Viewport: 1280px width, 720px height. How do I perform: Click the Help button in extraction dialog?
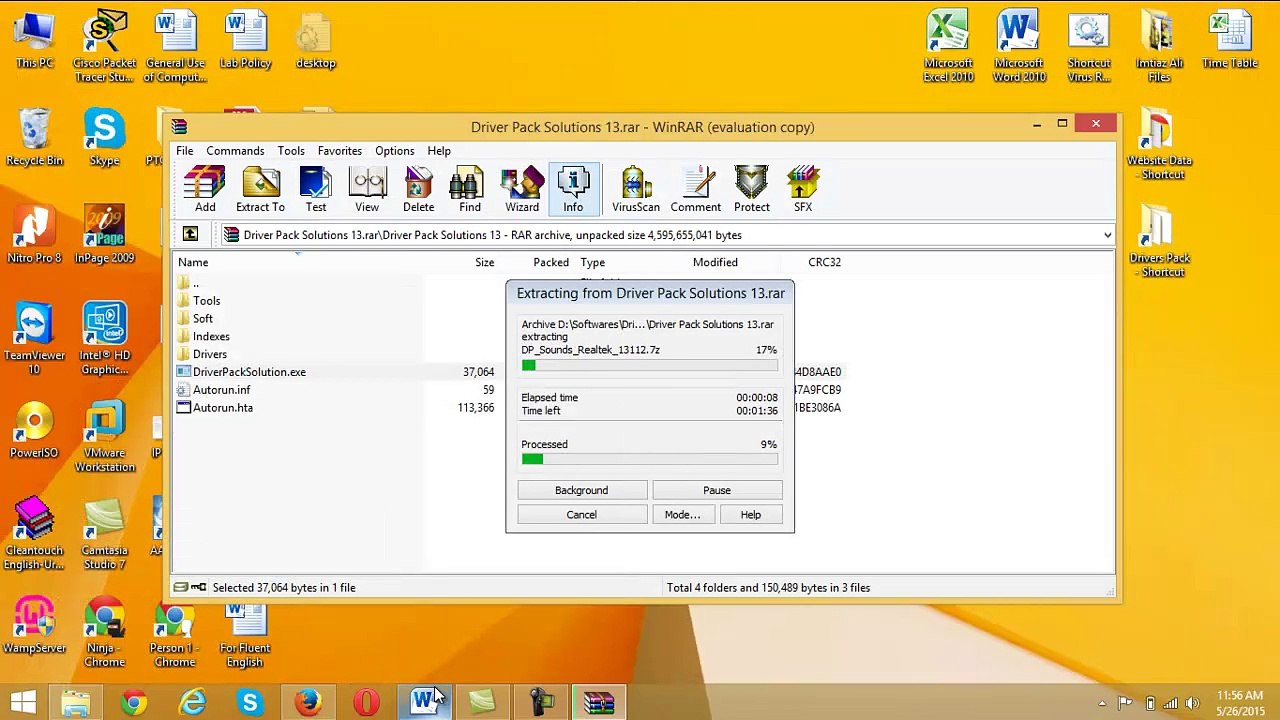coord(751,515)
